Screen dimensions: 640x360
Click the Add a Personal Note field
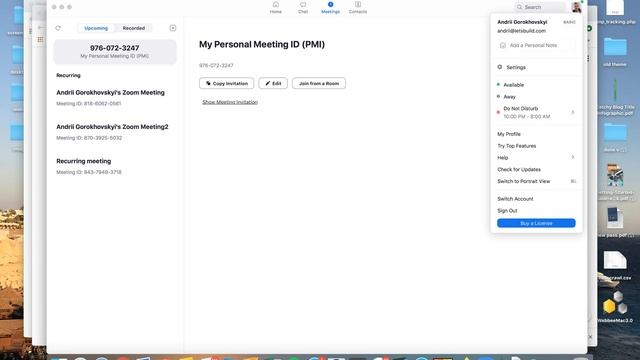point(536,45)
